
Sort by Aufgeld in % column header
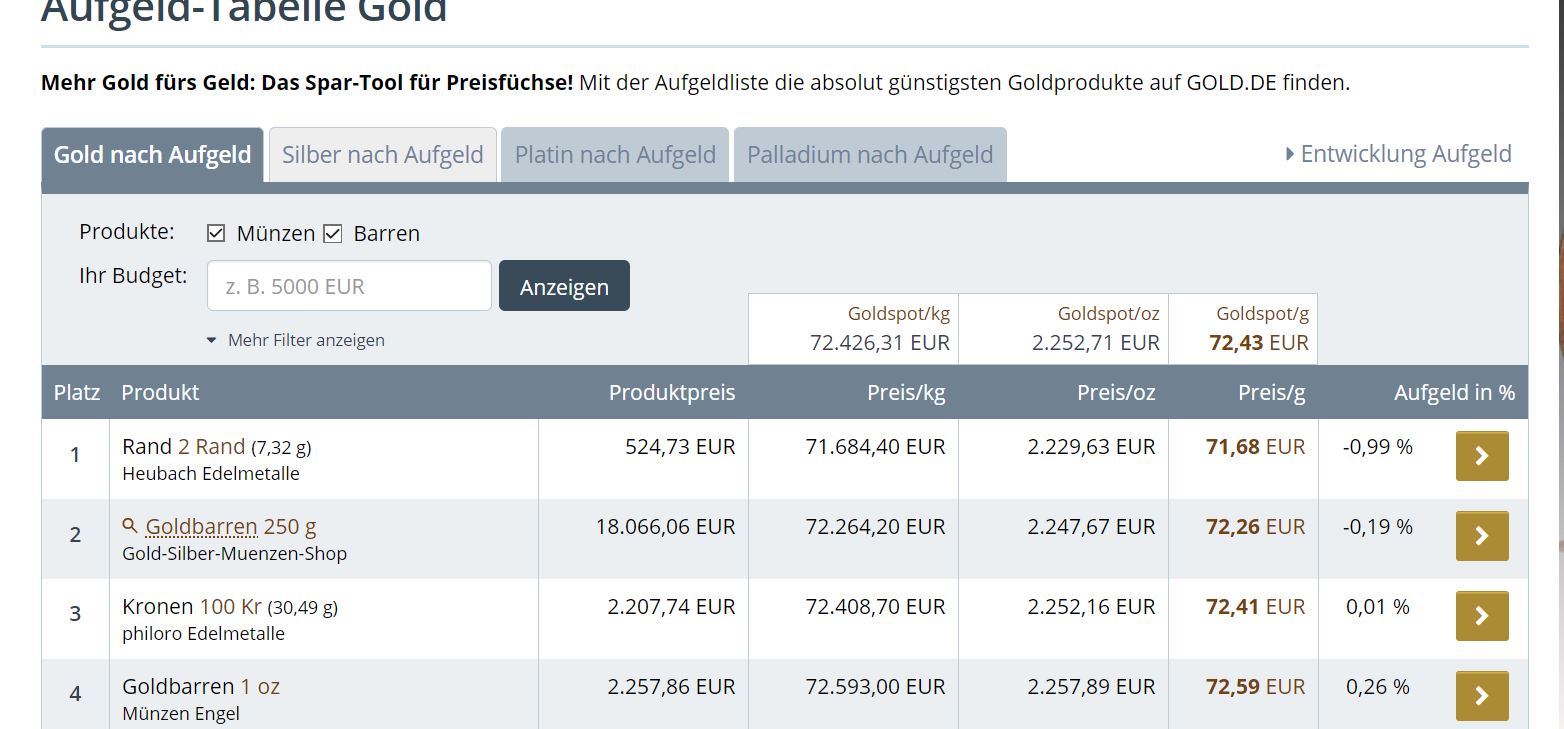1454,393
